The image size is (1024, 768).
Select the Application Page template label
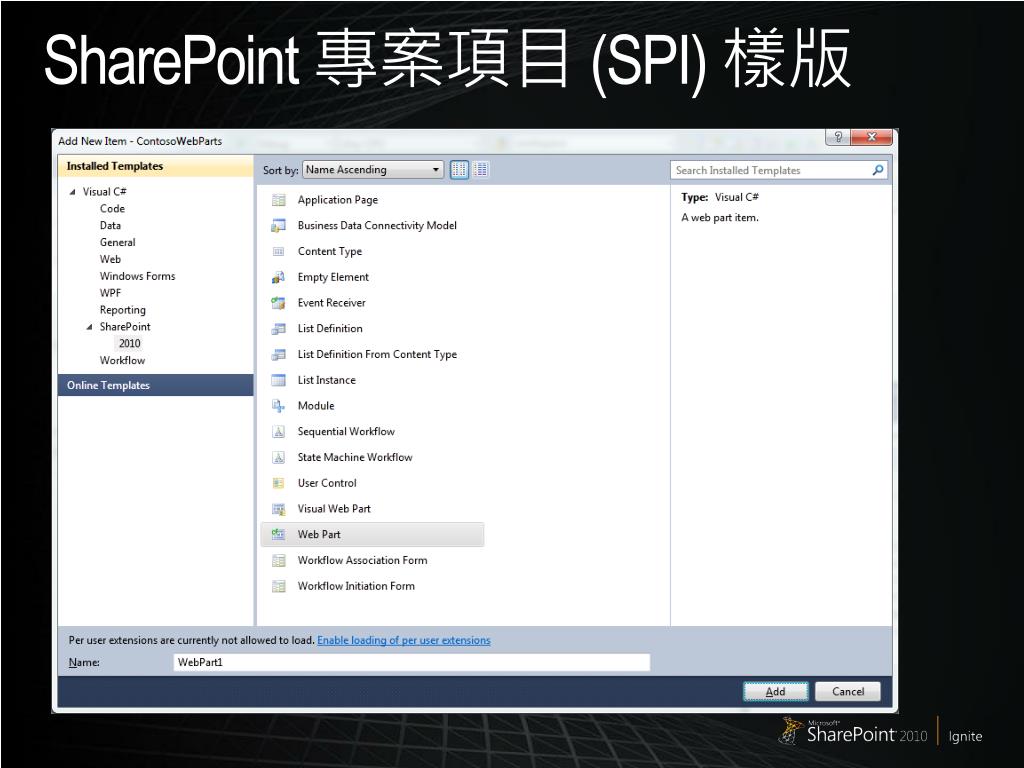coord(338,200)
